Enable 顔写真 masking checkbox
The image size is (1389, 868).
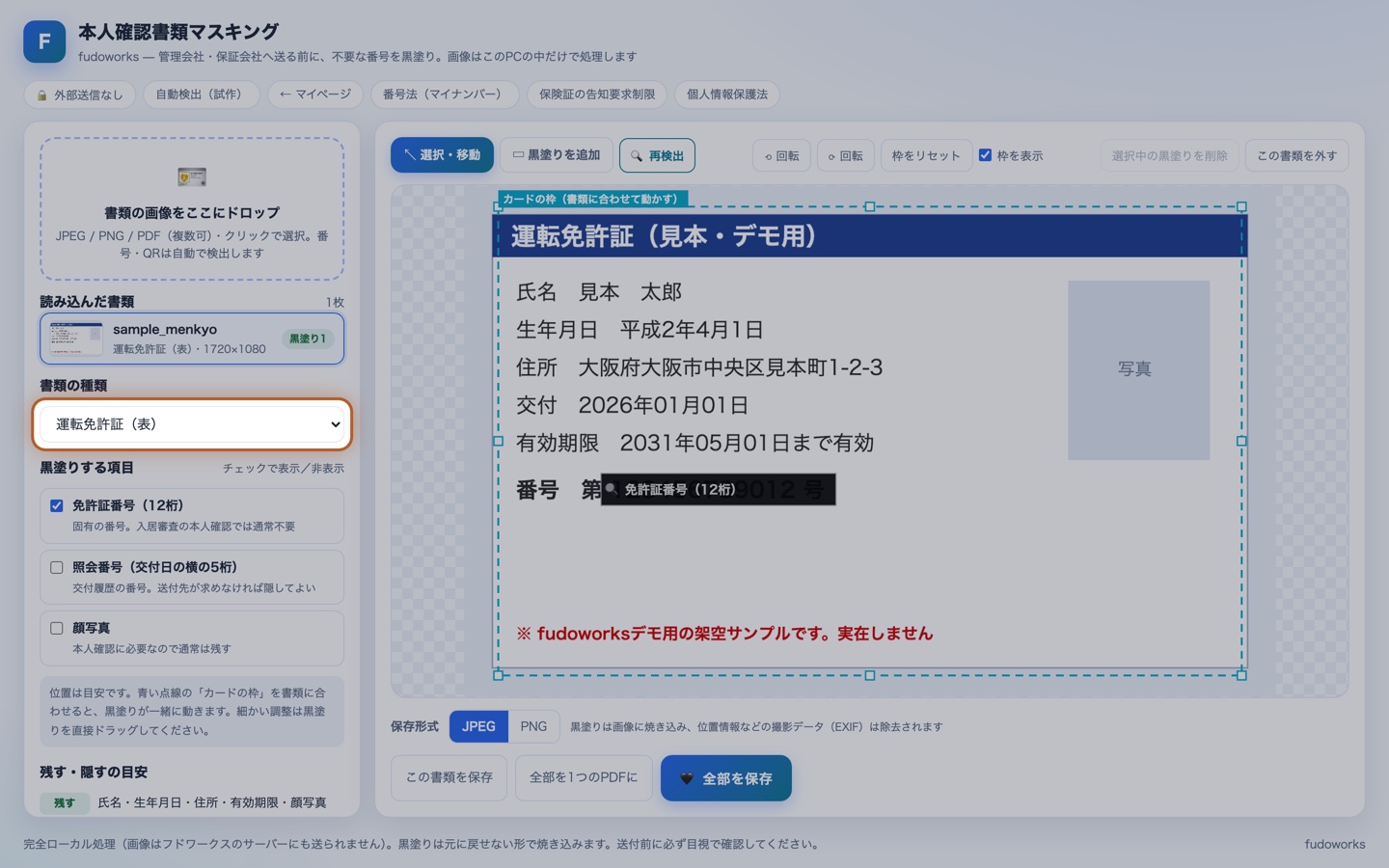57,628
